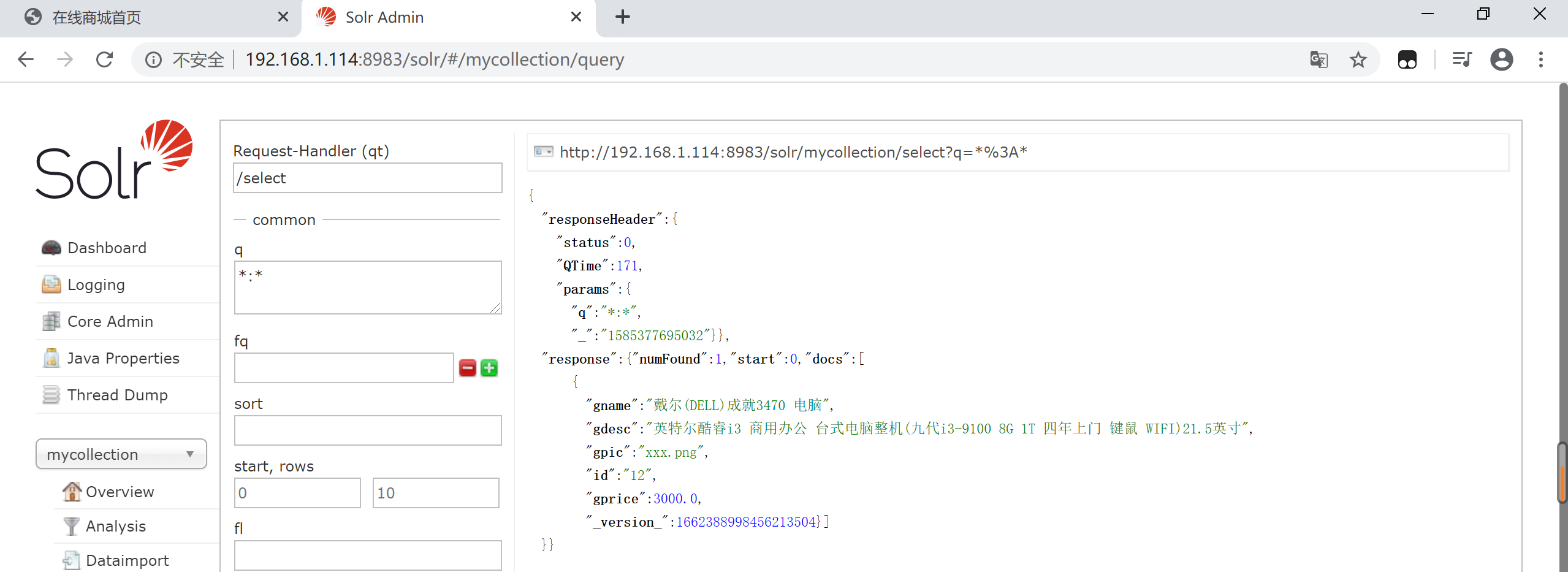Open the media control playlist icon

click(1462, 59)
